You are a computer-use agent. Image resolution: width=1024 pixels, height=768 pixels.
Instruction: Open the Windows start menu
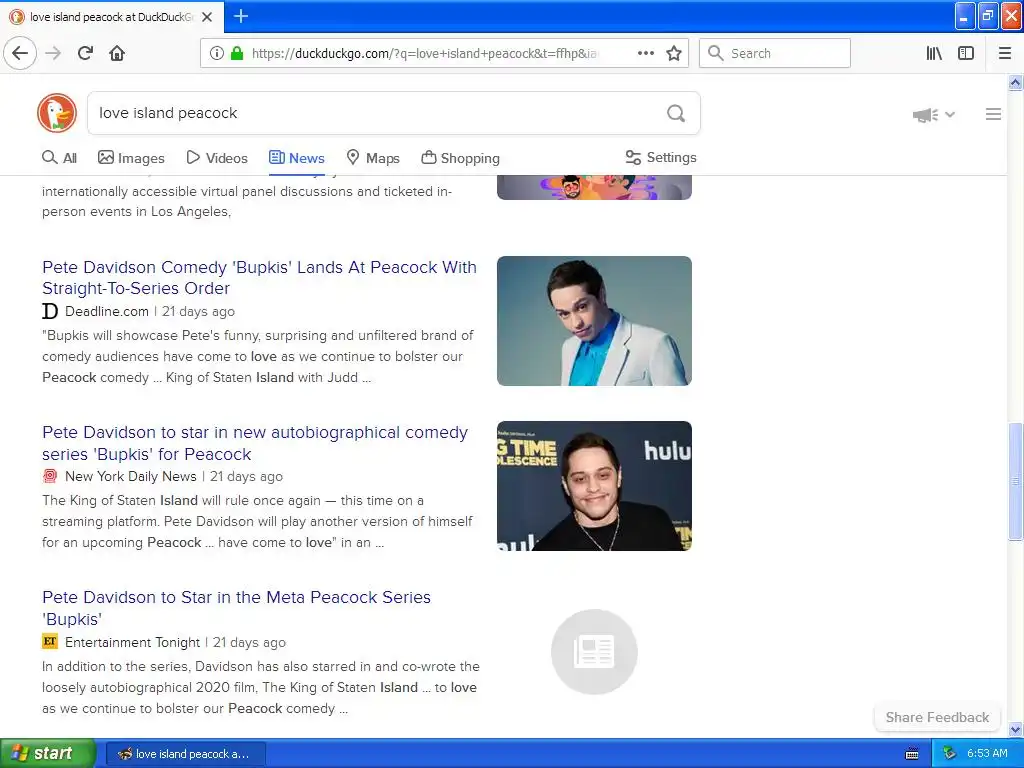pyautogui.click(x=47, y=754)
